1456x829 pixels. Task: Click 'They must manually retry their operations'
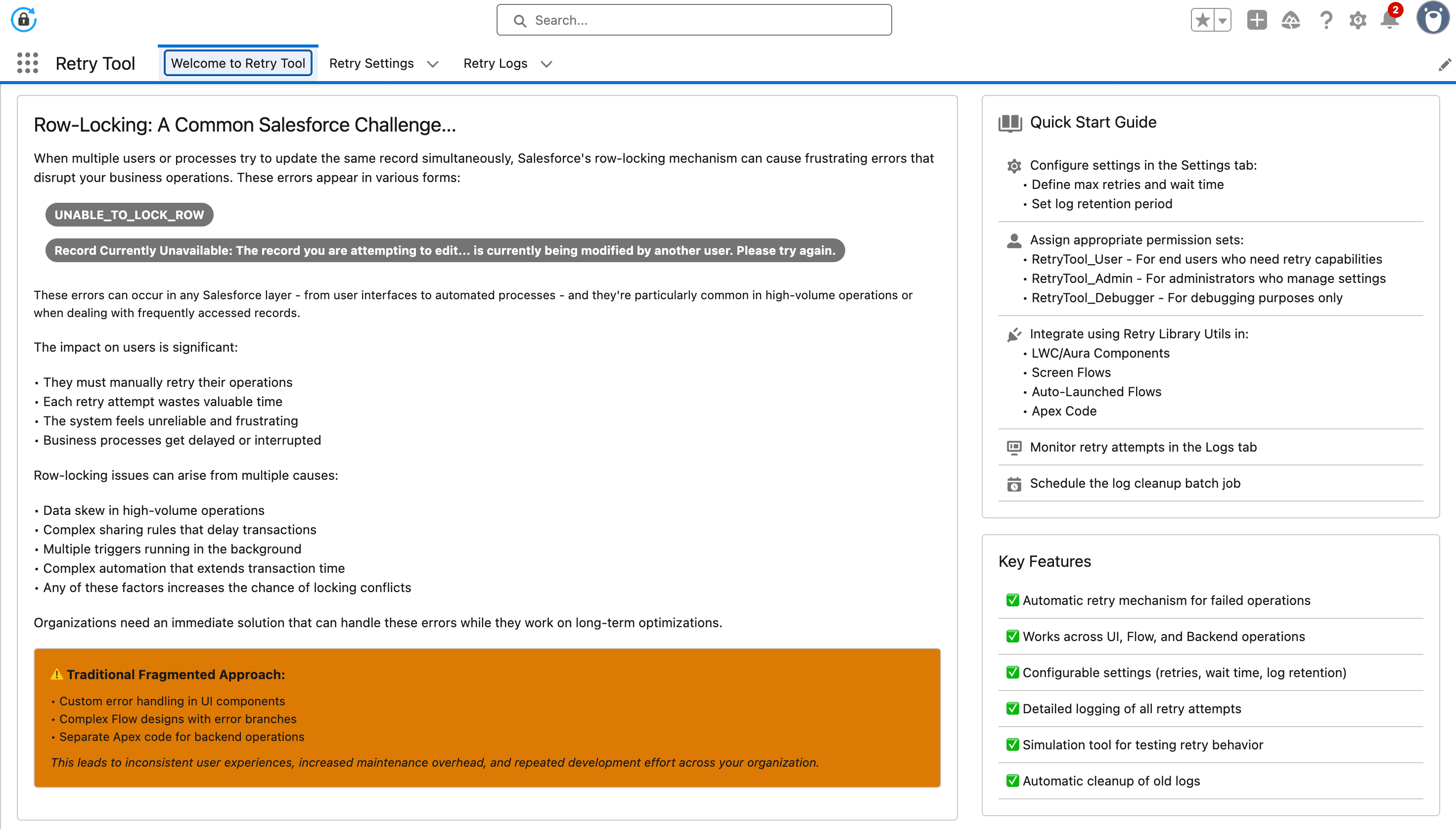point(167,382)
